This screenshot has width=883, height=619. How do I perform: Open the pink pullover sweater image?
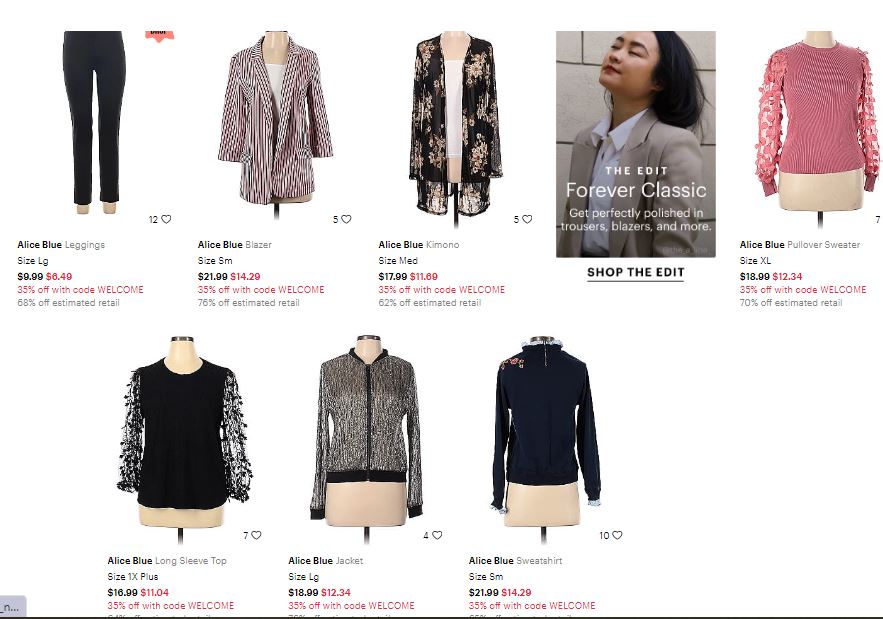[x=818, y=127]
